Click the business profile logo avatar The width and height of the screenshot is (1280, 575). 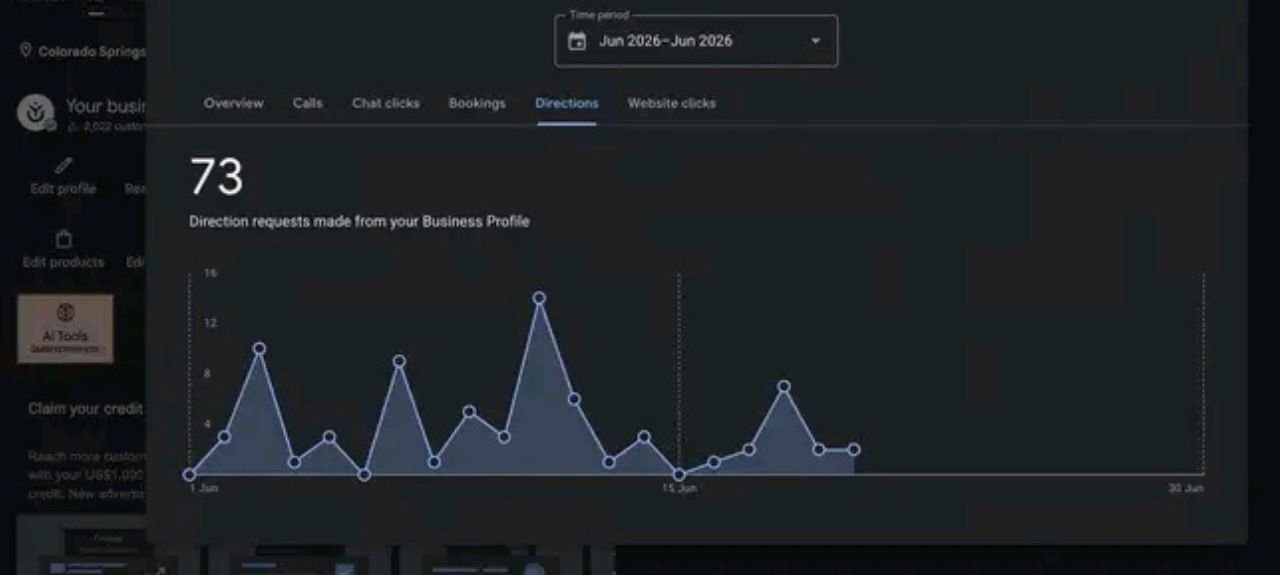coord(36,112)
